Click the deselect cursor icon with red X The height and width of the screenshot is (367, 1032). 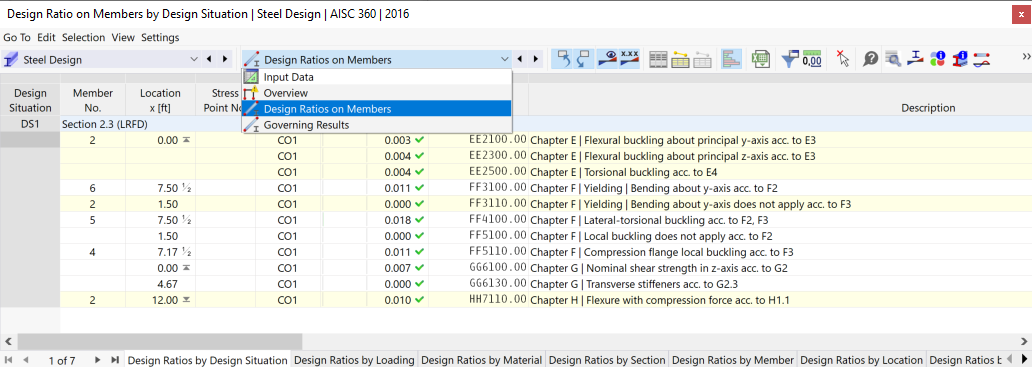842,59
